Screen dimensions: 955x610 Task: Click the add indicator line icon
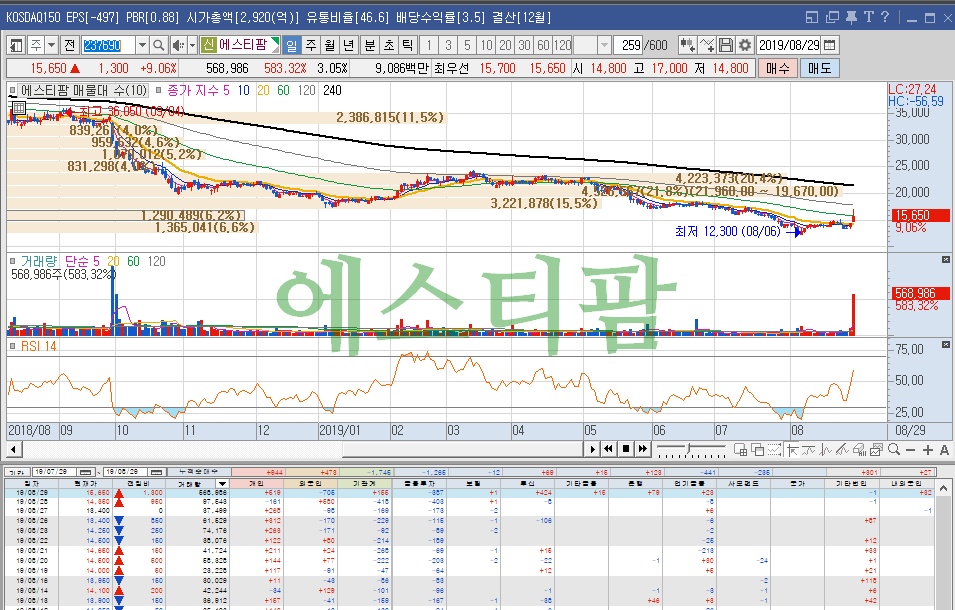coord(707,45)
